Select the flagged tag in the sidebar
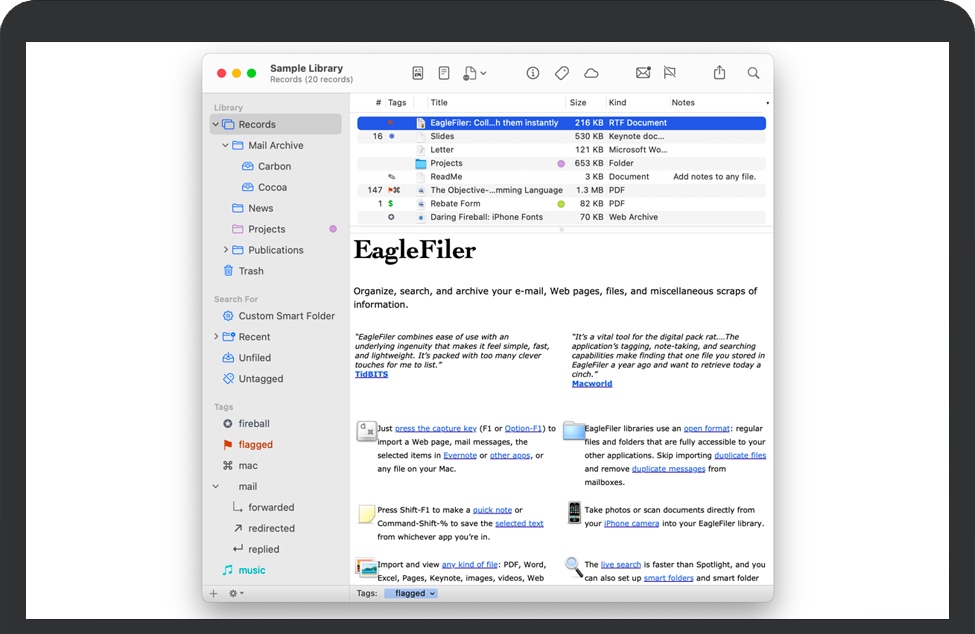The image size is (975, 634). pyautogui.click(x=255, y=445)
